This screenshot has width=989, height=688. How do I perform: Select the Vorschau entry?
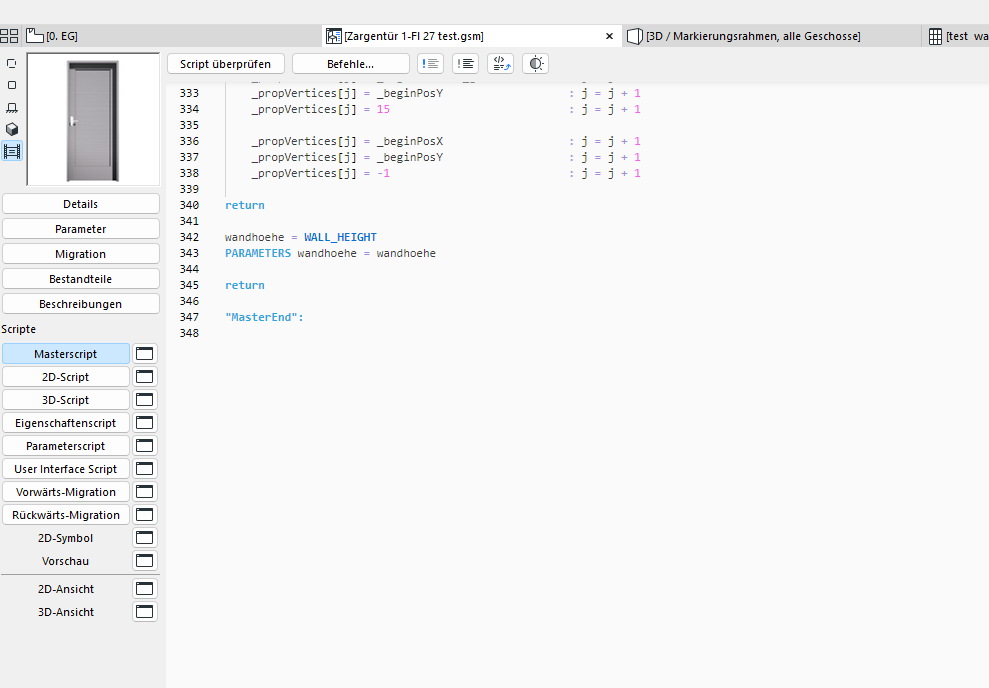pos(66,561)
